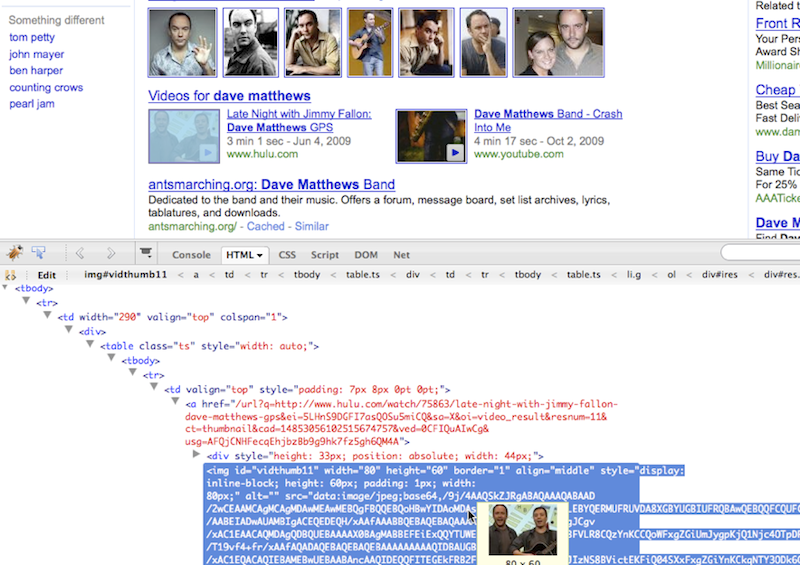Image resolution: width=800 pixels, height=565 pixels.
Task: Open the pearl jam related search
Action: click(x=32, y=104)
